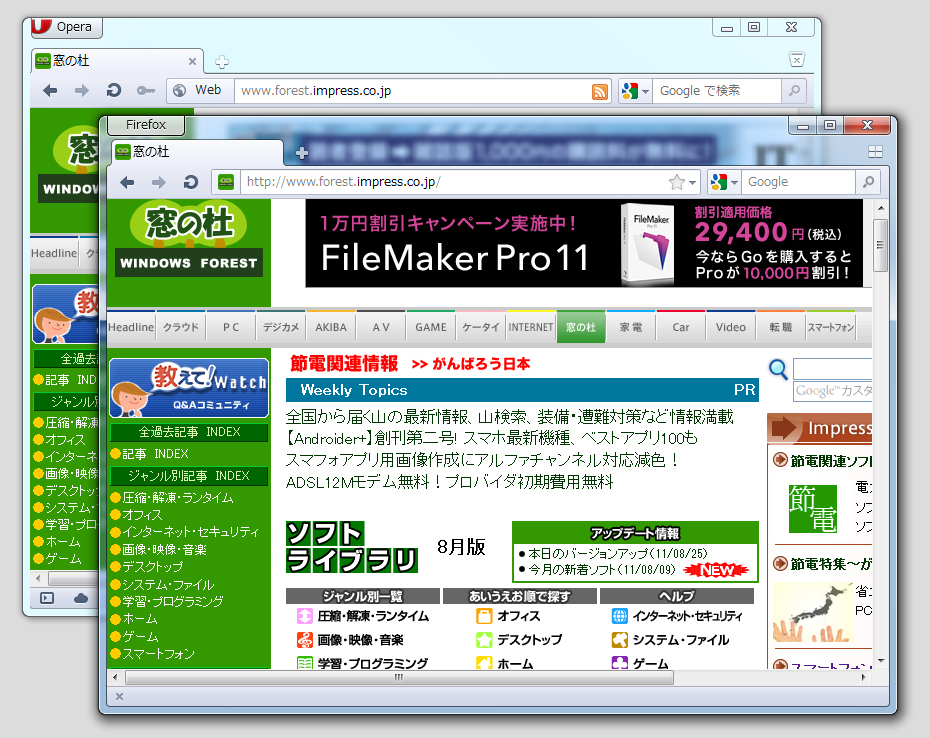930x738 pixels.
Task: Click Firefox's forward navigation arrow
Action: click(160, 183)
